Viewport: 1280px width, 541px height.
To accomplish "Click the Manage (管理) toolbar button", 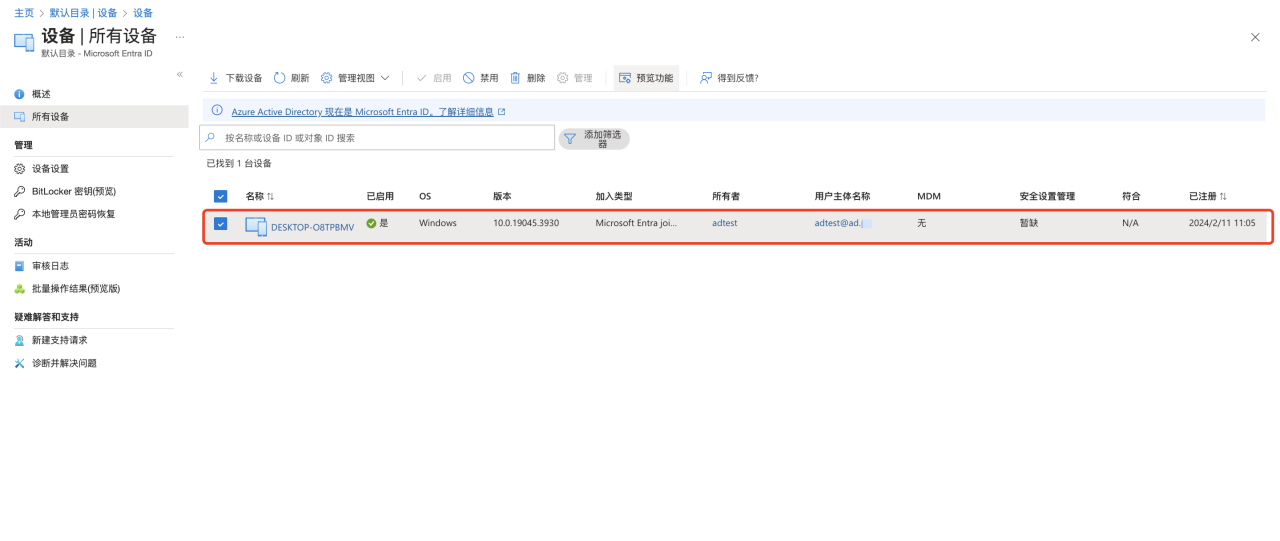I will (575, 78).
